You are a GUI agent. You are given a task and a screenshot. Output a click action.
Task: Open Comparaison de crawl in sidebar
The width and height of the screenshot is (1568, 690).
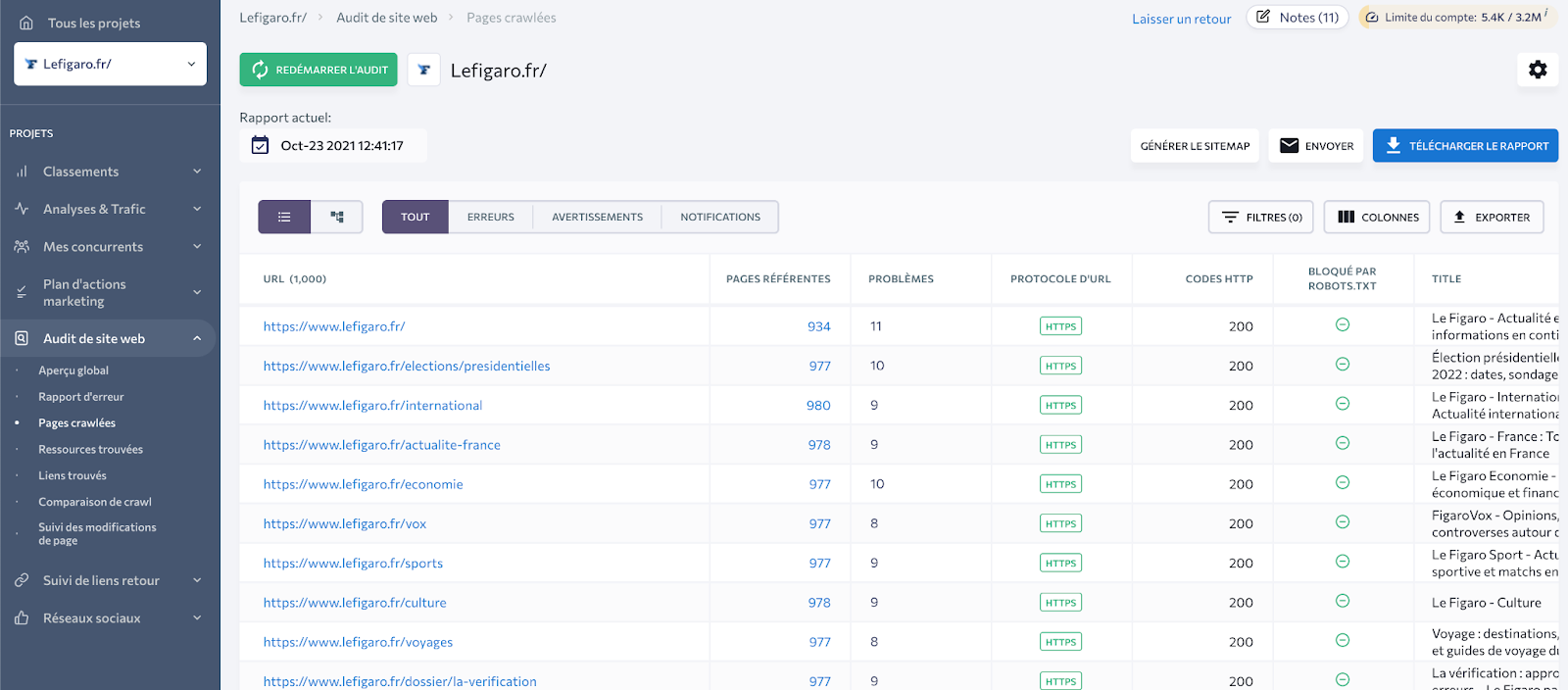pos(95,502)
